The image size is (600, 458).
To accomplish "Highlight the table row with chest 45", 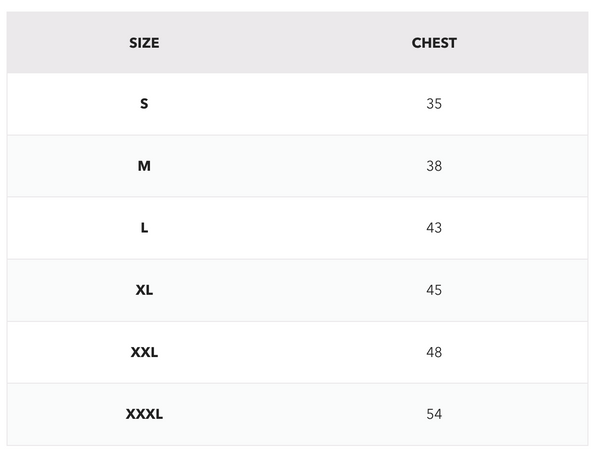I will (x=290, y=290).
